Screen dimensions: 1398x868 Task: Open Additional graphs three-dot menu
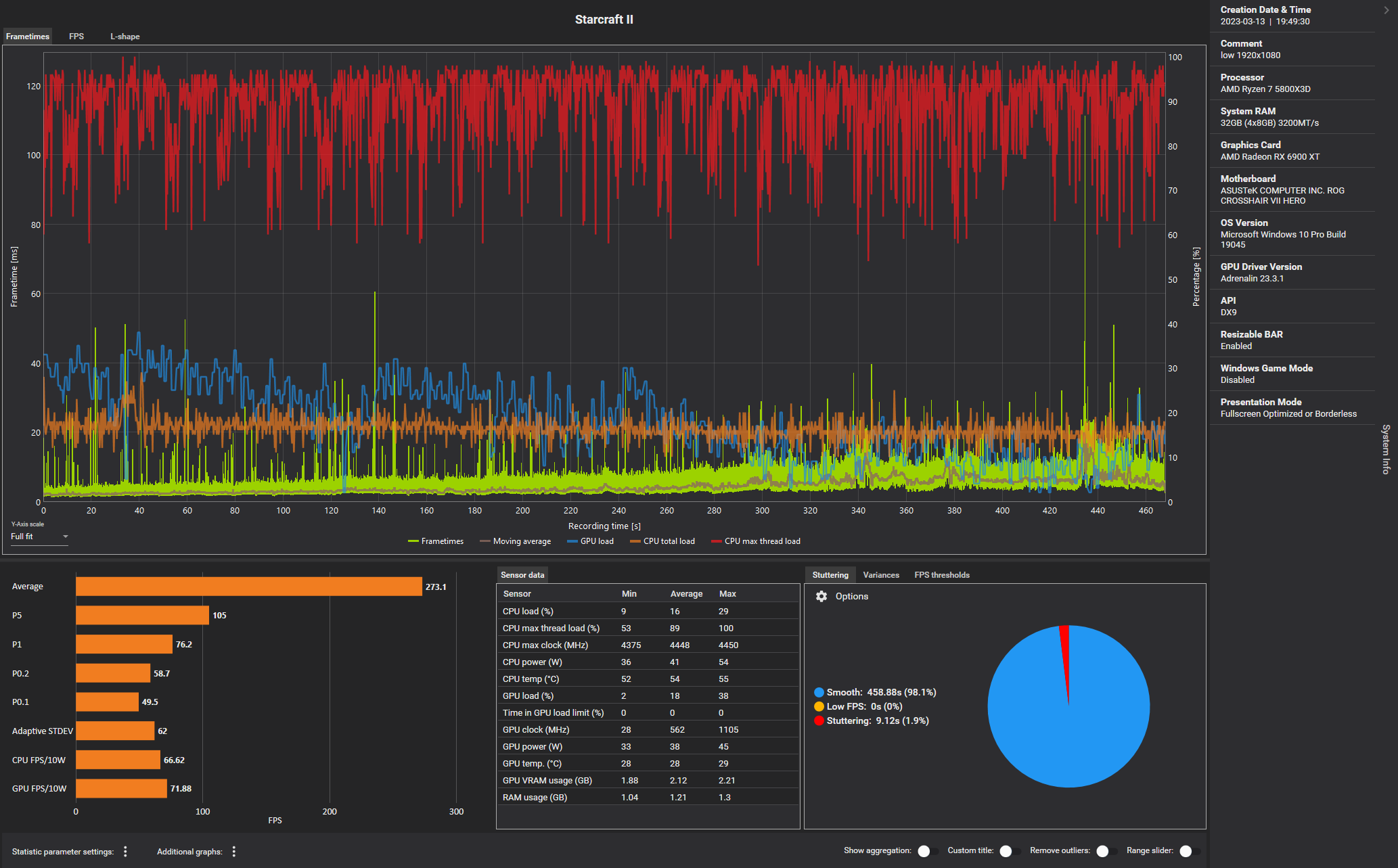(x=234, y=851)
